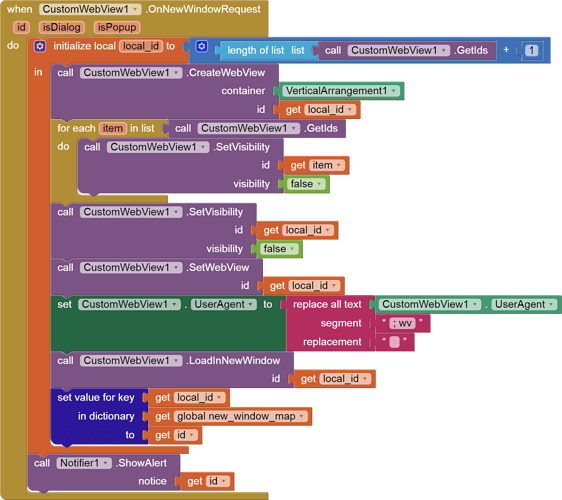Click the number 1 value block
Image resolution: width=562 pixels, height=500 pixels.
click(x=532, y=51)
